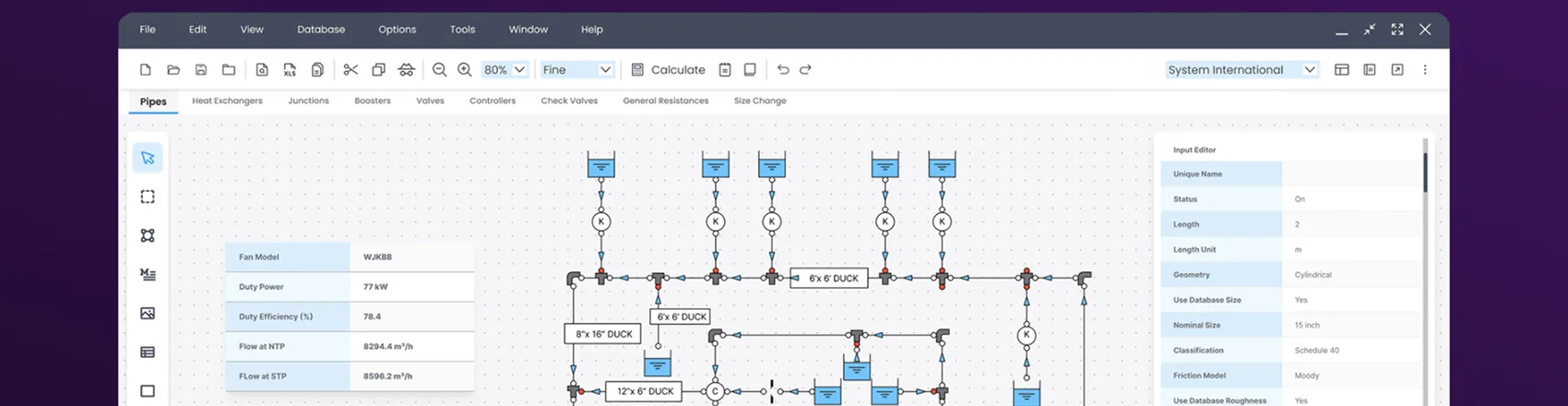
Task: Open the Edit menu
Action: point(197,30)
